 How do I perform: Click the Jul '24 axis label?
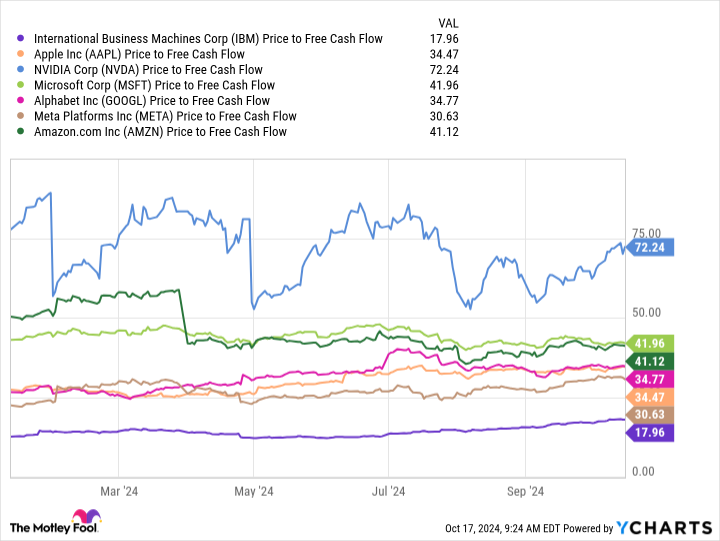389,491
